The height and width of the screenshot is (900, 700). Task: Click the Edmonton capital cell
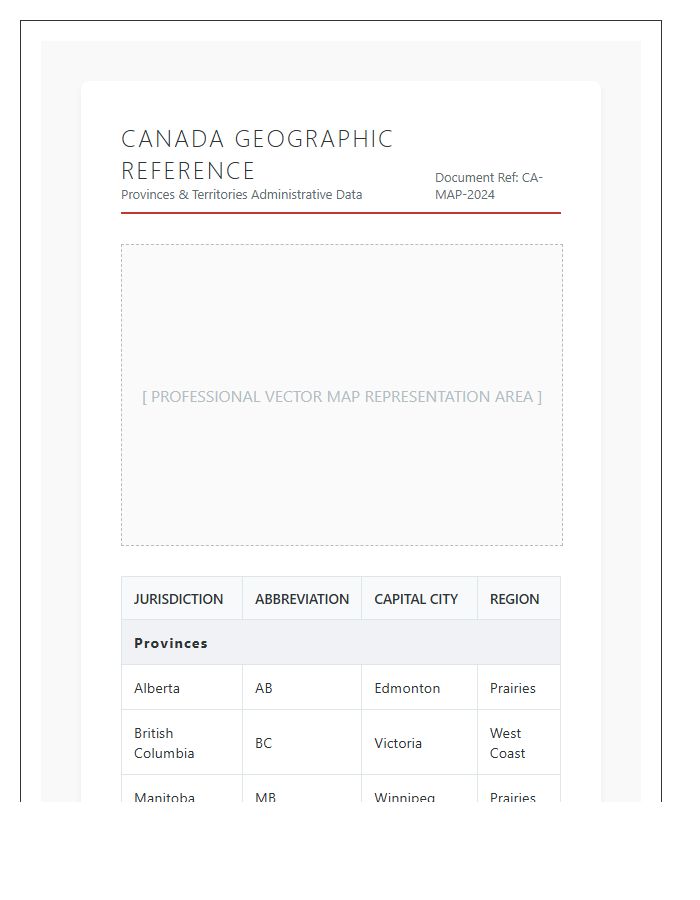(419, 688)
